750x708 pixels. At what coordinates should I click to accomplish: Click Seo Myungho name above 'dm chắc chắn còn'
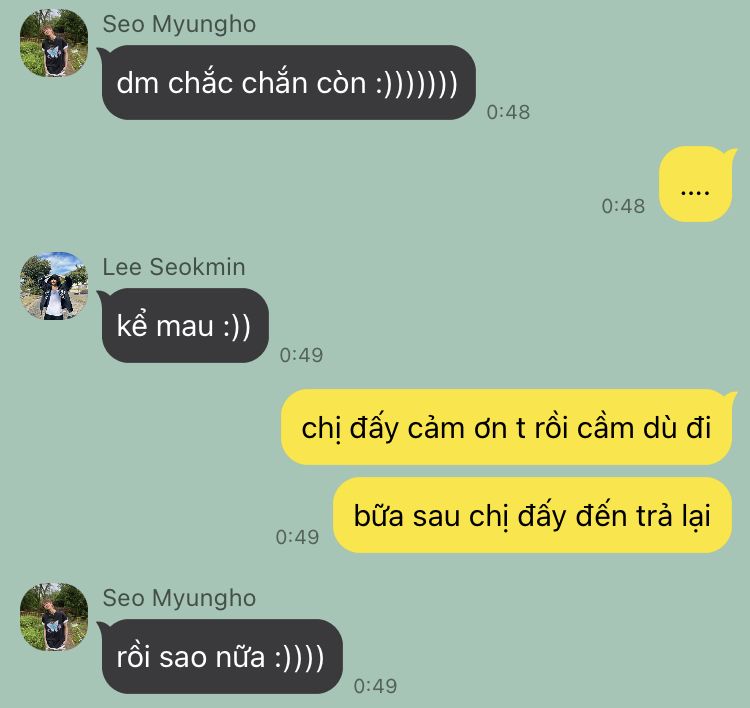pyautogui.click(x=179, y=24)
